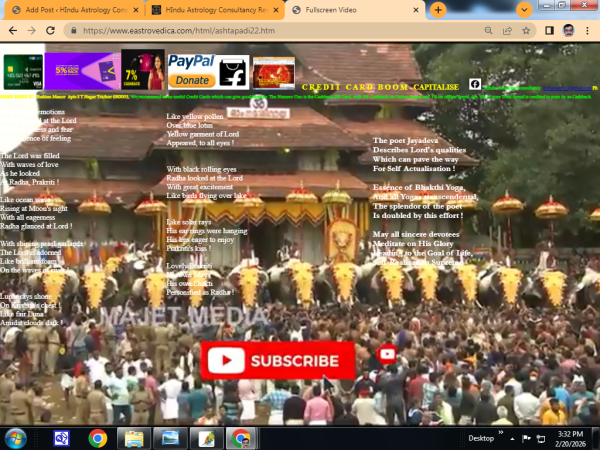Click the PayPal Donate button
The width and height of the screenshot is (600, 450).
[x=192, y=72]
